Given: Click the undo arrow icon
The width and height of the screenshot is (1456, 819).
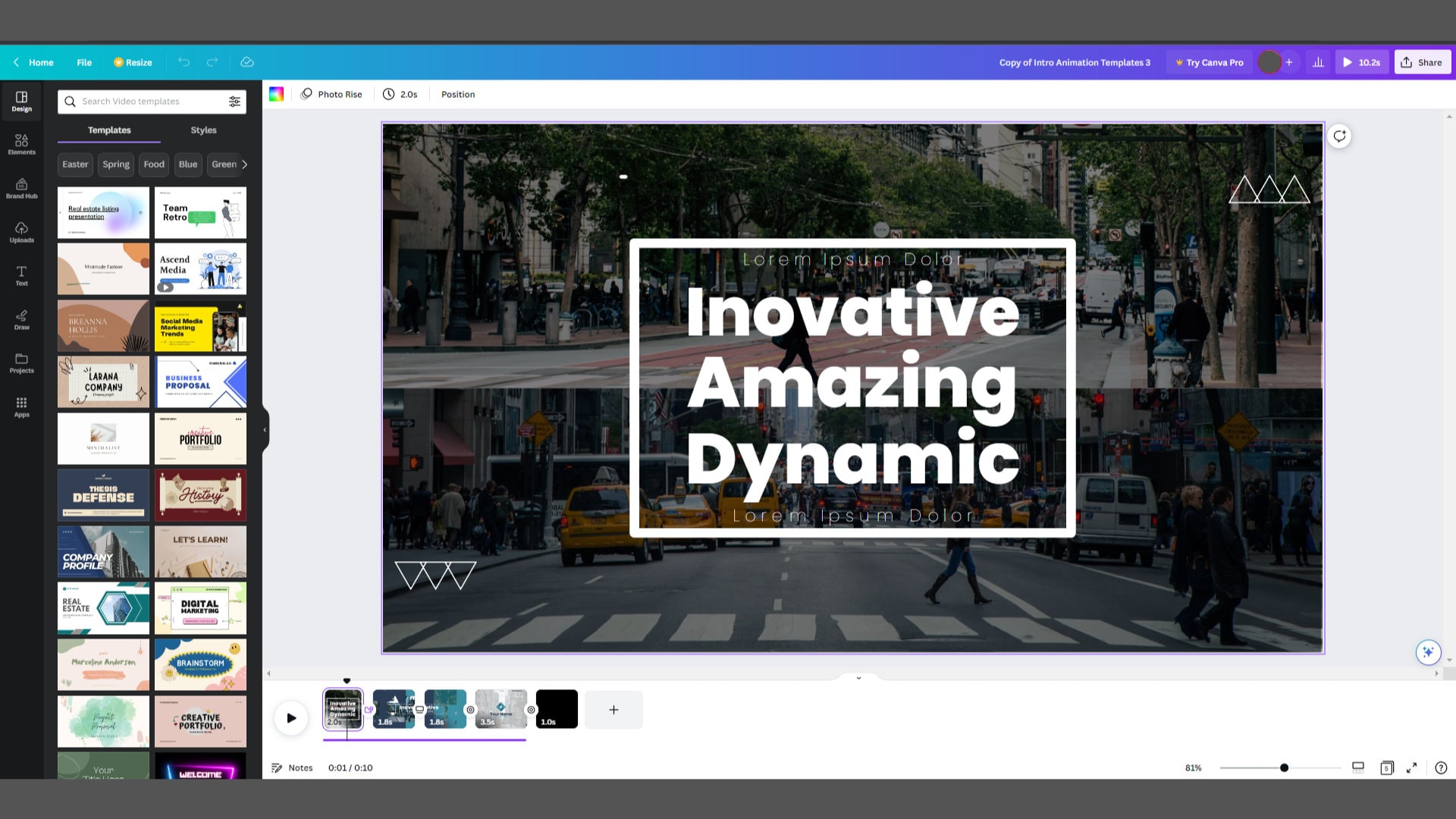Looking at the screenshot, I should click(x=184, y=62).
